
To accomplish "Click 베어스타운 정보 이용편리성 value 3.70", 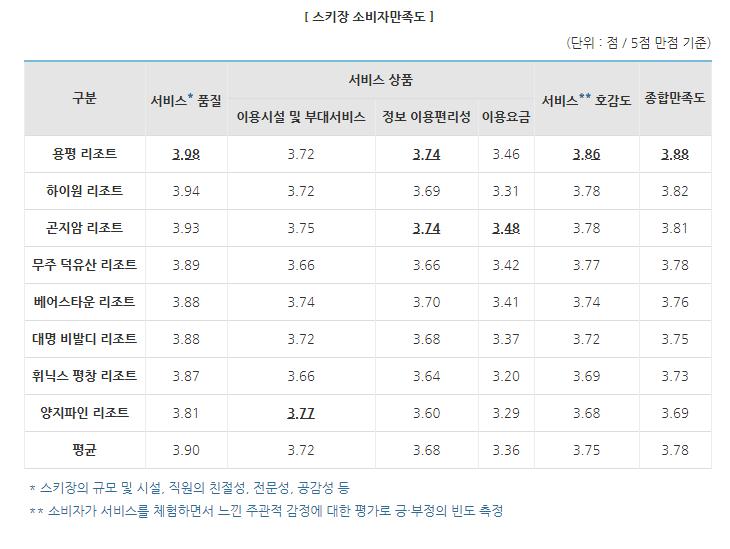I will [426, 303].
